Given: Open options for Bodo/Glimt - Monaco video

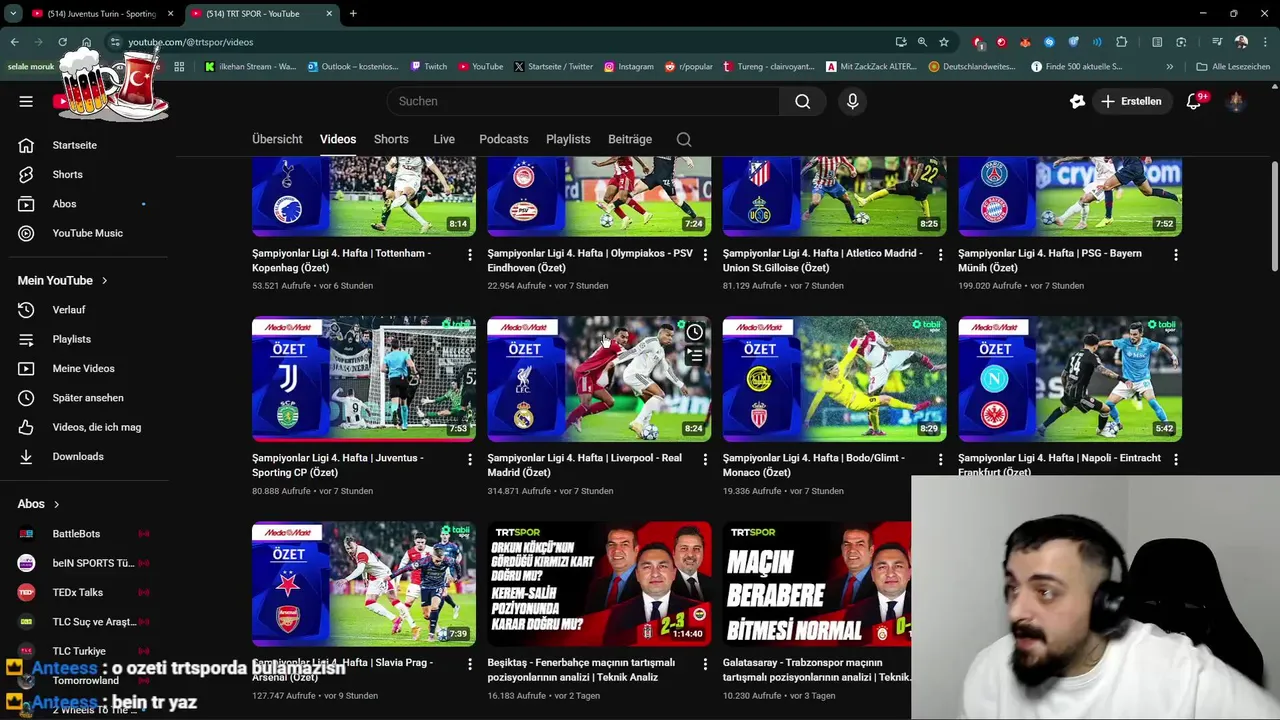Looking at the screenshot, I should pos(940,460).
